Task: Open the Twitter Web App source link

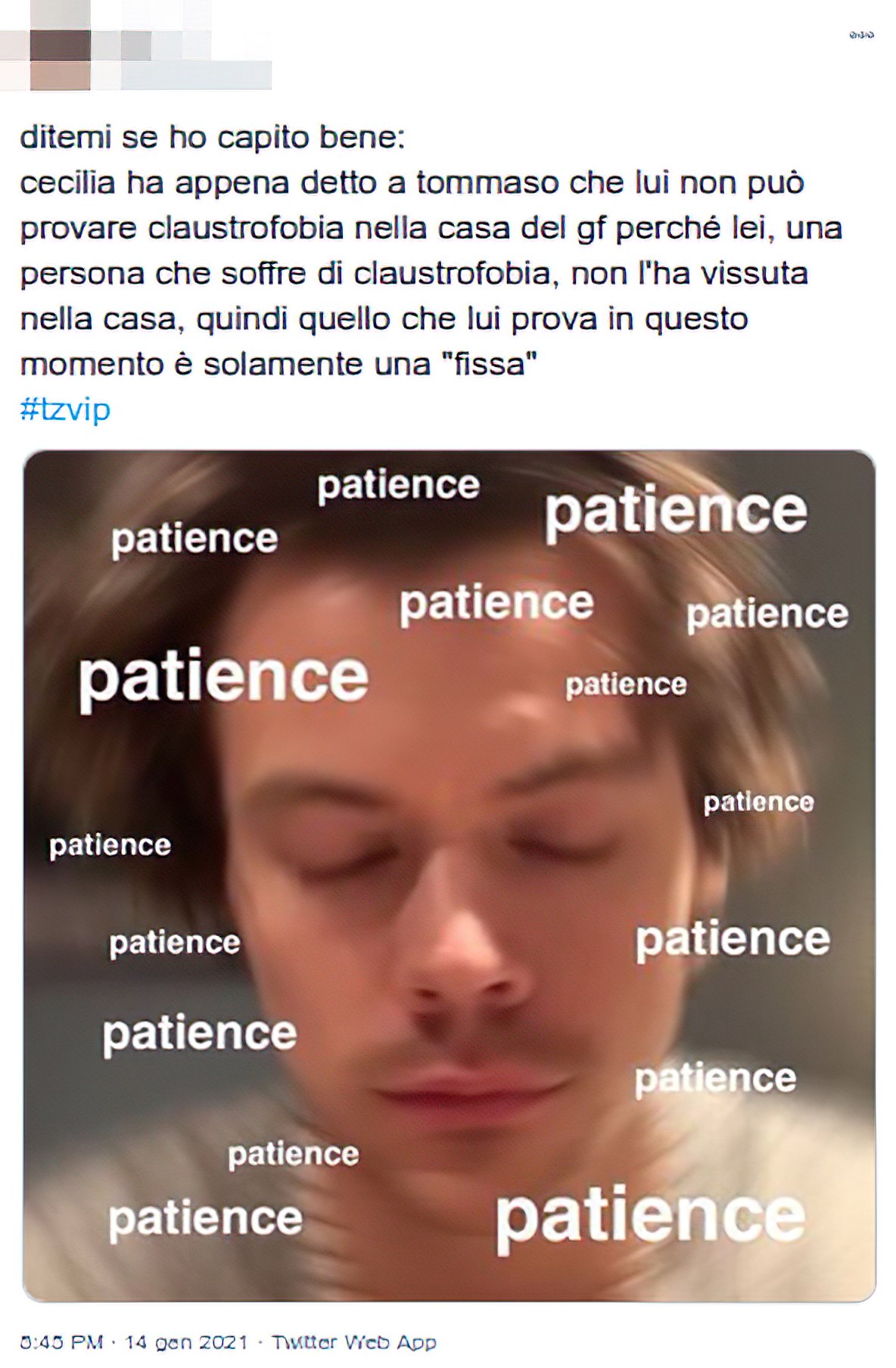Action: tap(354, 1342)
